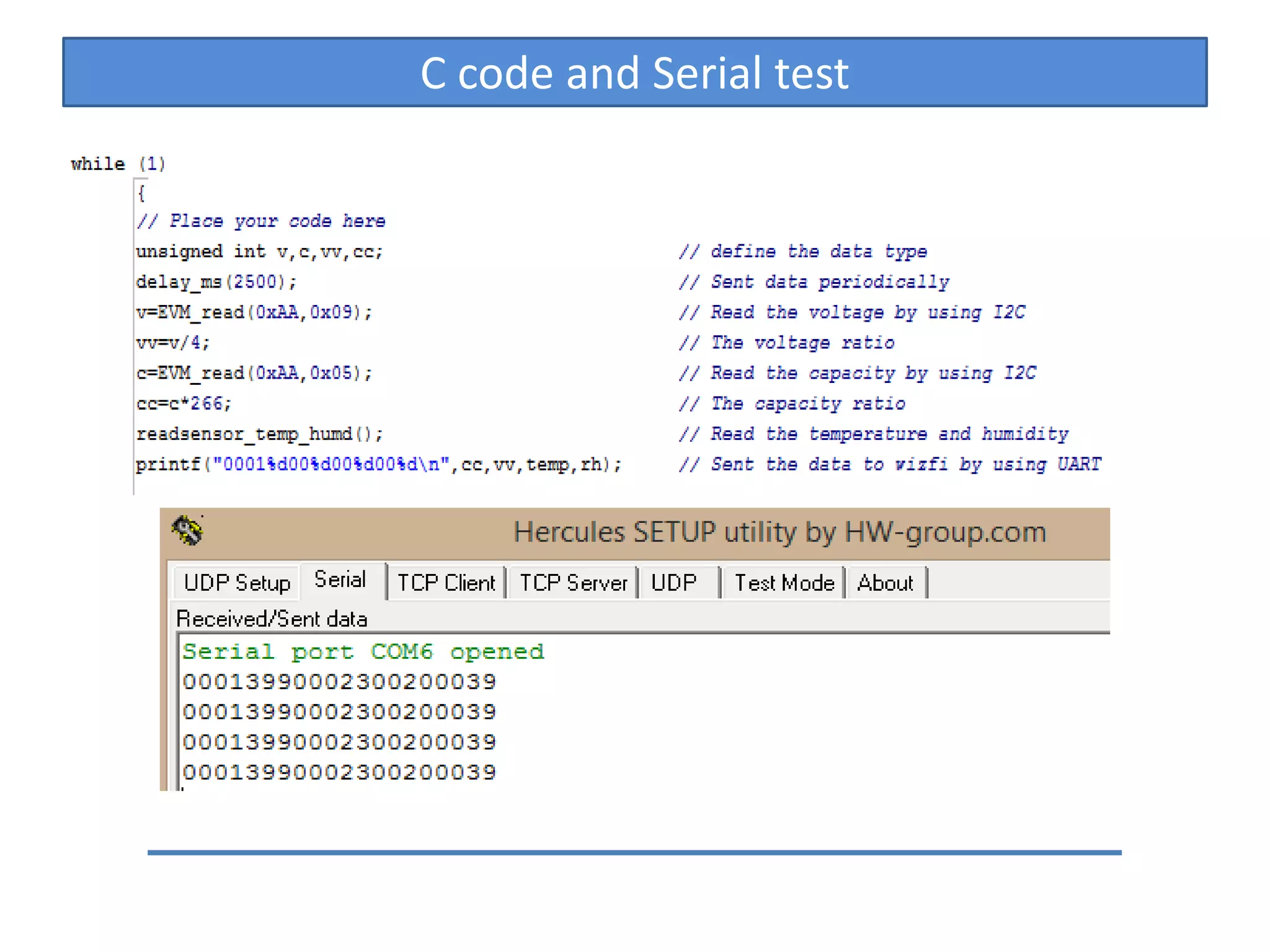
Task: Open the Test Mode tab
Action: click(784, 583)
